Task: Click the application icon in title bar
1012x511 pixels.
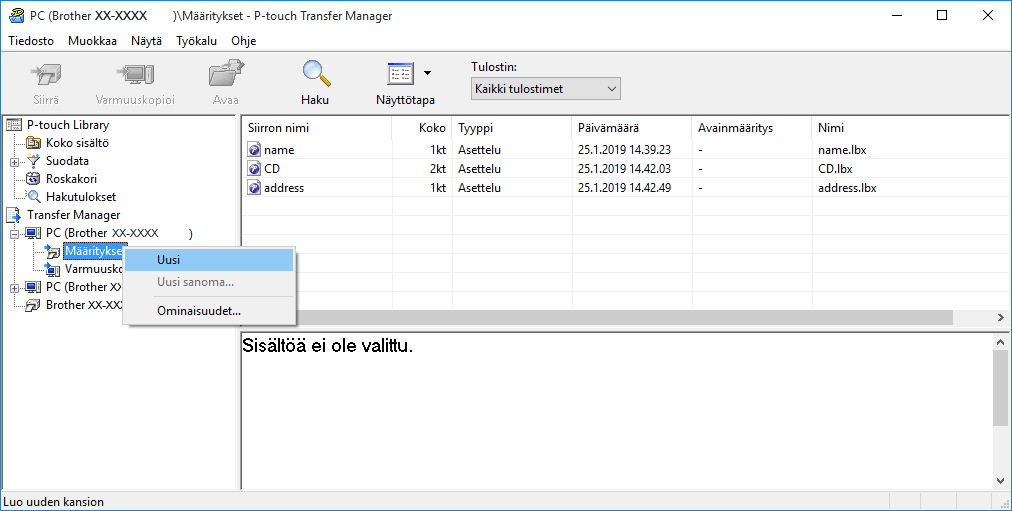Action: [x=16, y=15]
